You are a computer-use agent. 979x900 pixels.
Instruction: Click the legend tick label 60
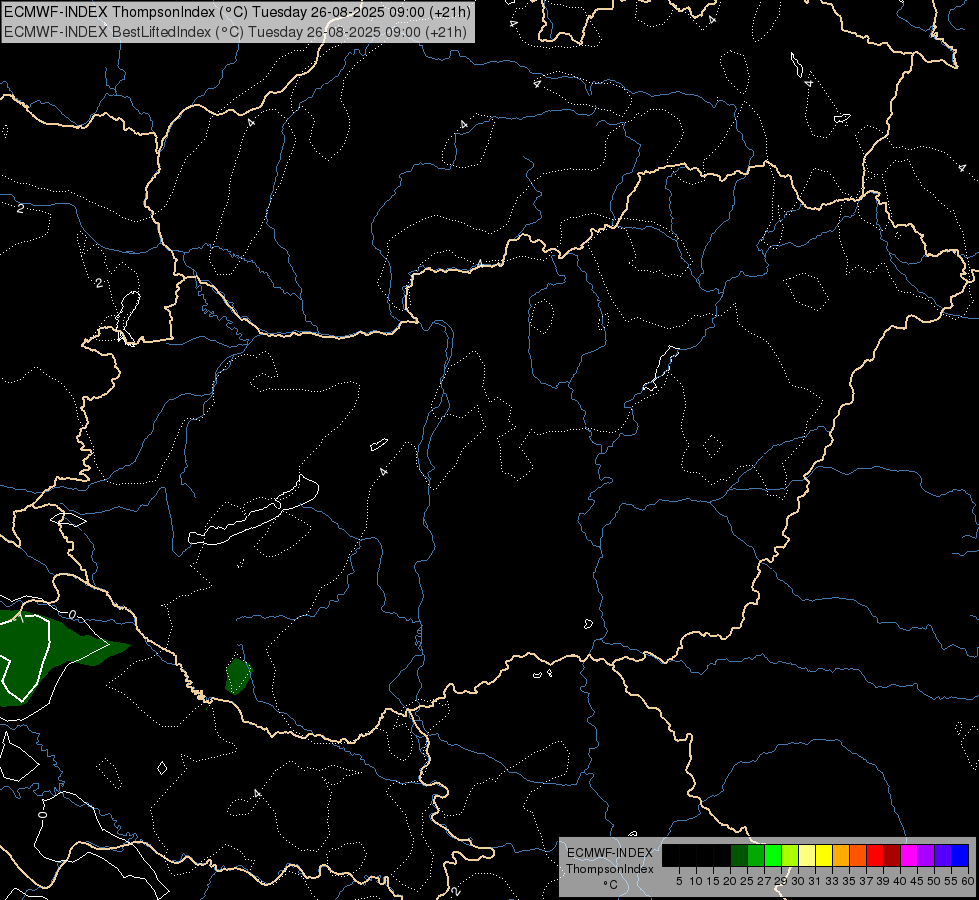pos(968,881)
